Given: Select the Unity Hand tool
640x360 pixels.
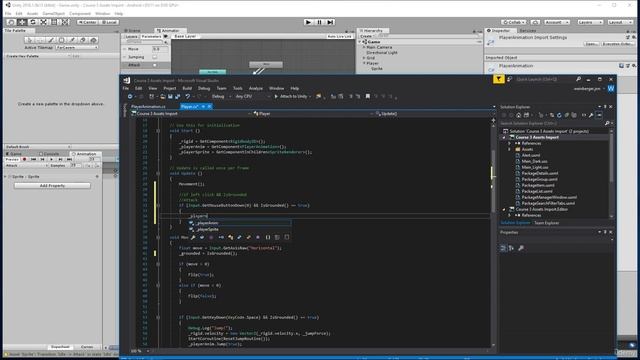Looking at the screenshot, I should pyautogui.click(x=11, y=22).
